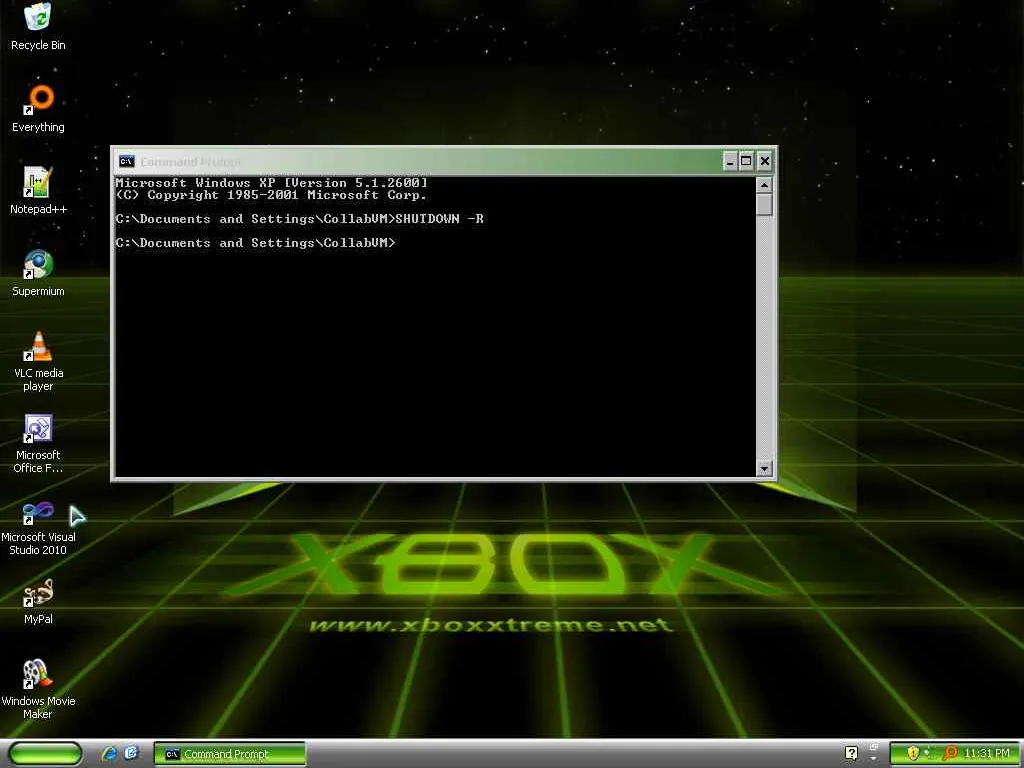Click the security shield tray icon
The width and height of the screenshot is (1024, 768).
coord(913,754)
